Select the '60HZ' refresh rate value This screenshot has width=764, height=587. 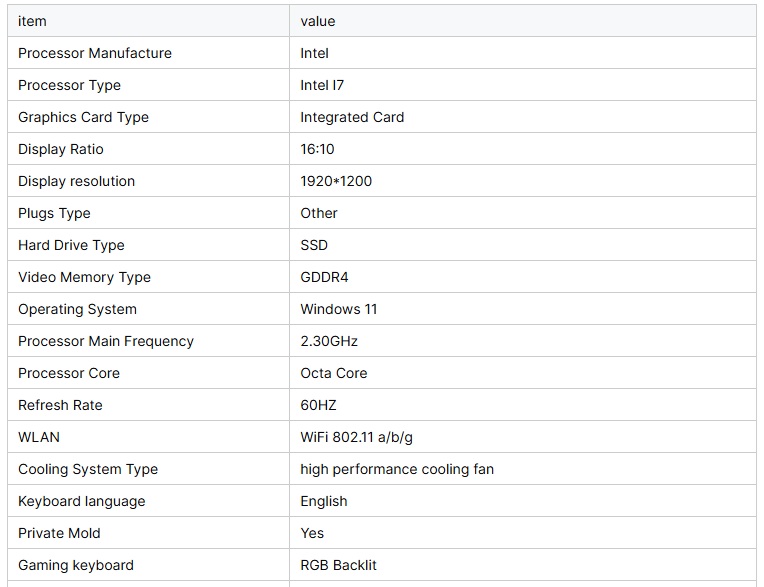click(318, 405)
